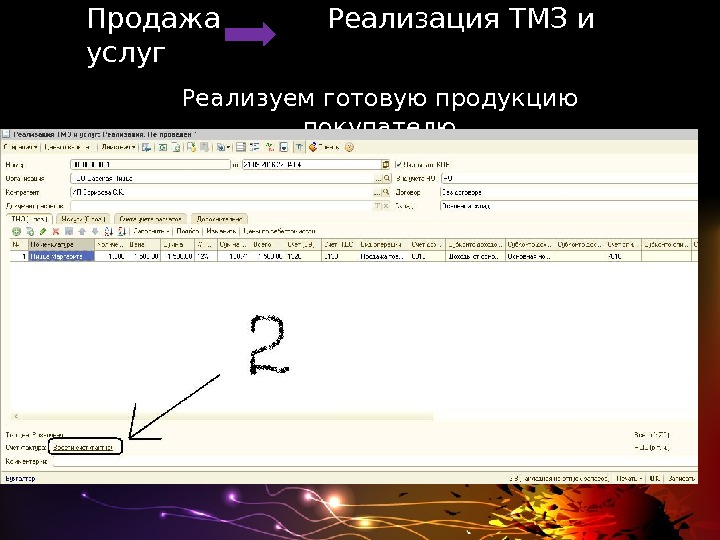Click the Продажа cell in Вид операции column
The image size is (720, 540).
tap(384, 256)
